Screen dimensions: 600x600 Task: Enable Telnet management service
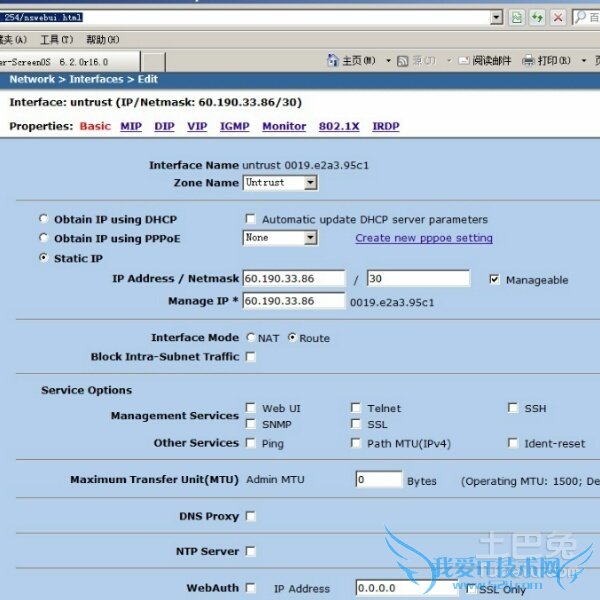click(355, 408)
